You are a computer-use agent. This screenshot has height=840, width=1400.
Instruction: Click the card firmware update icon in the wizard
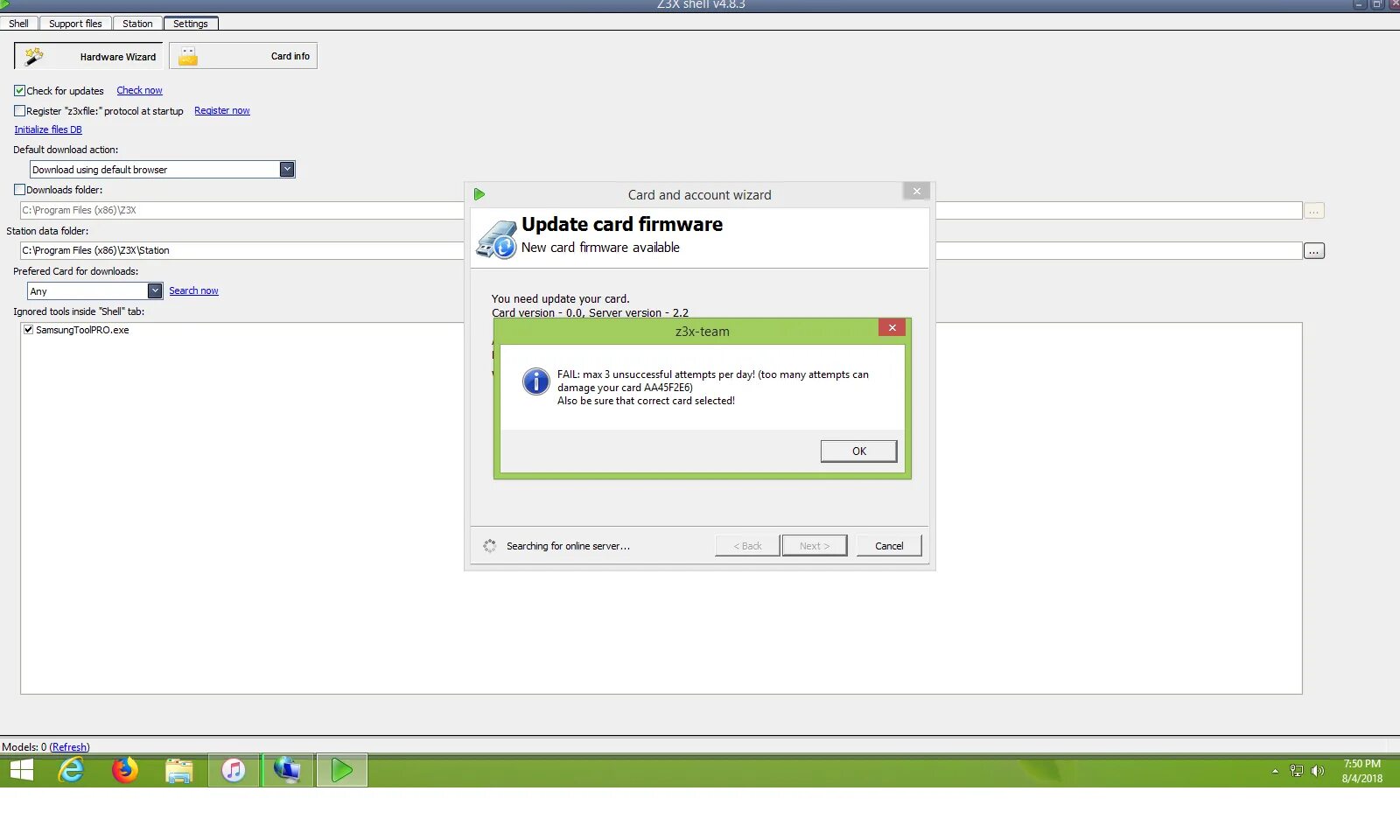(x=497, y=239)
